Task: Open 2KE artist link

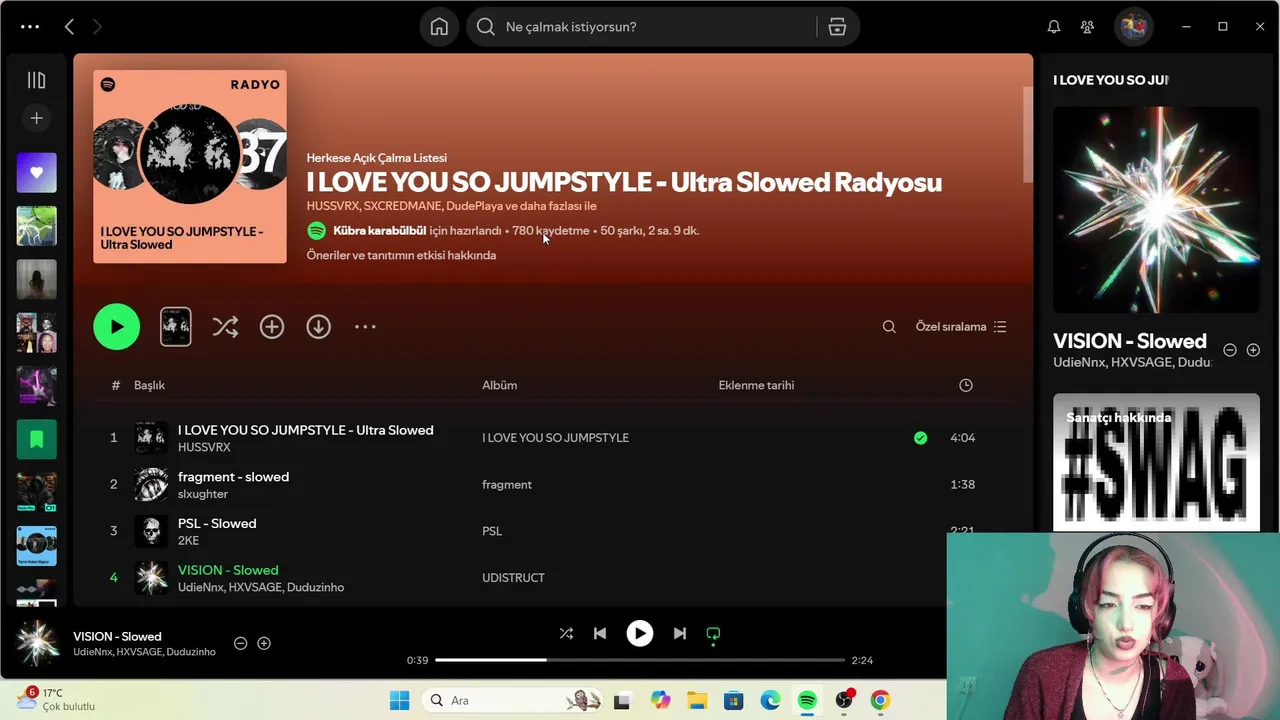Action: coord(188,541)
